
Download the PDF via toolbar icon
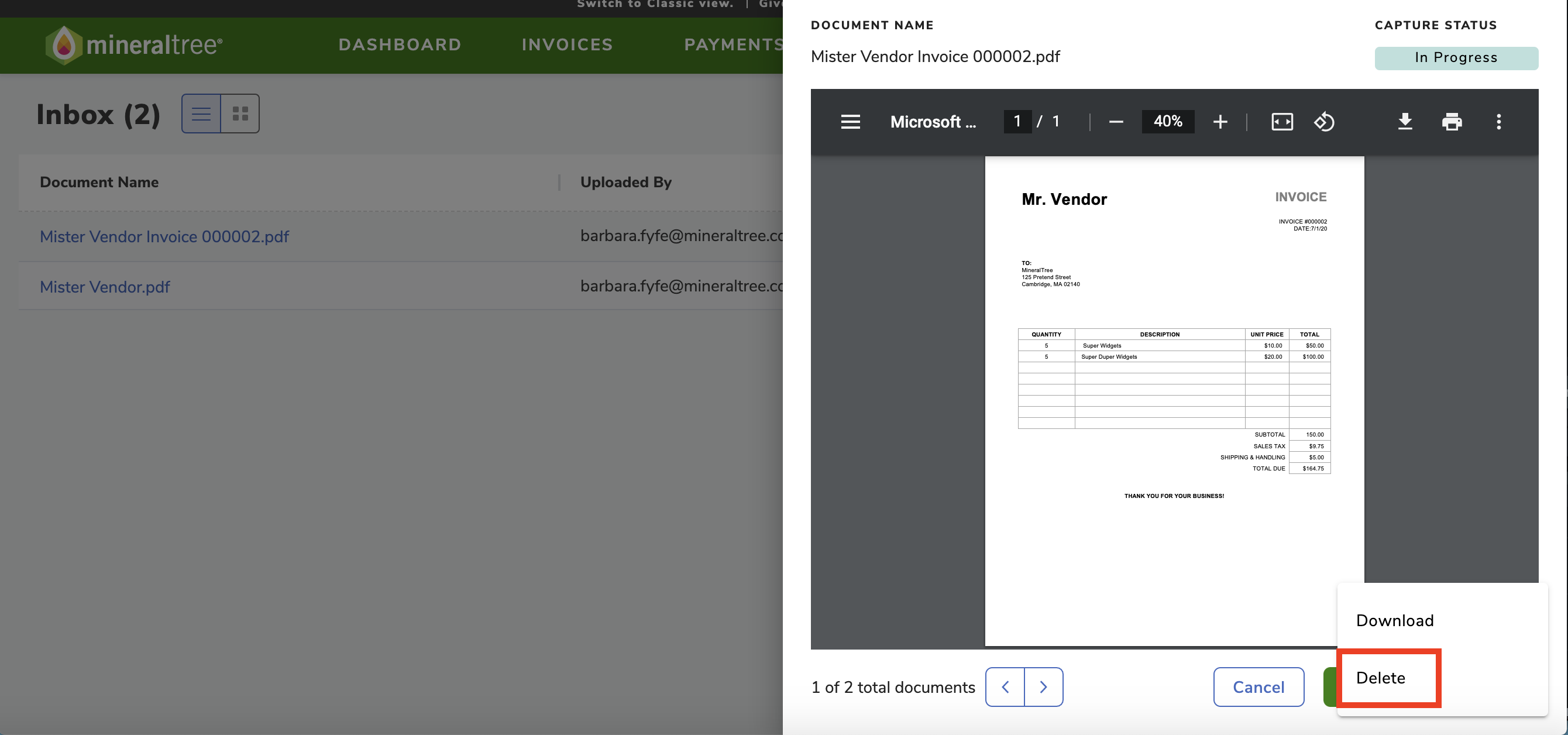click(x=1405, y=122)
